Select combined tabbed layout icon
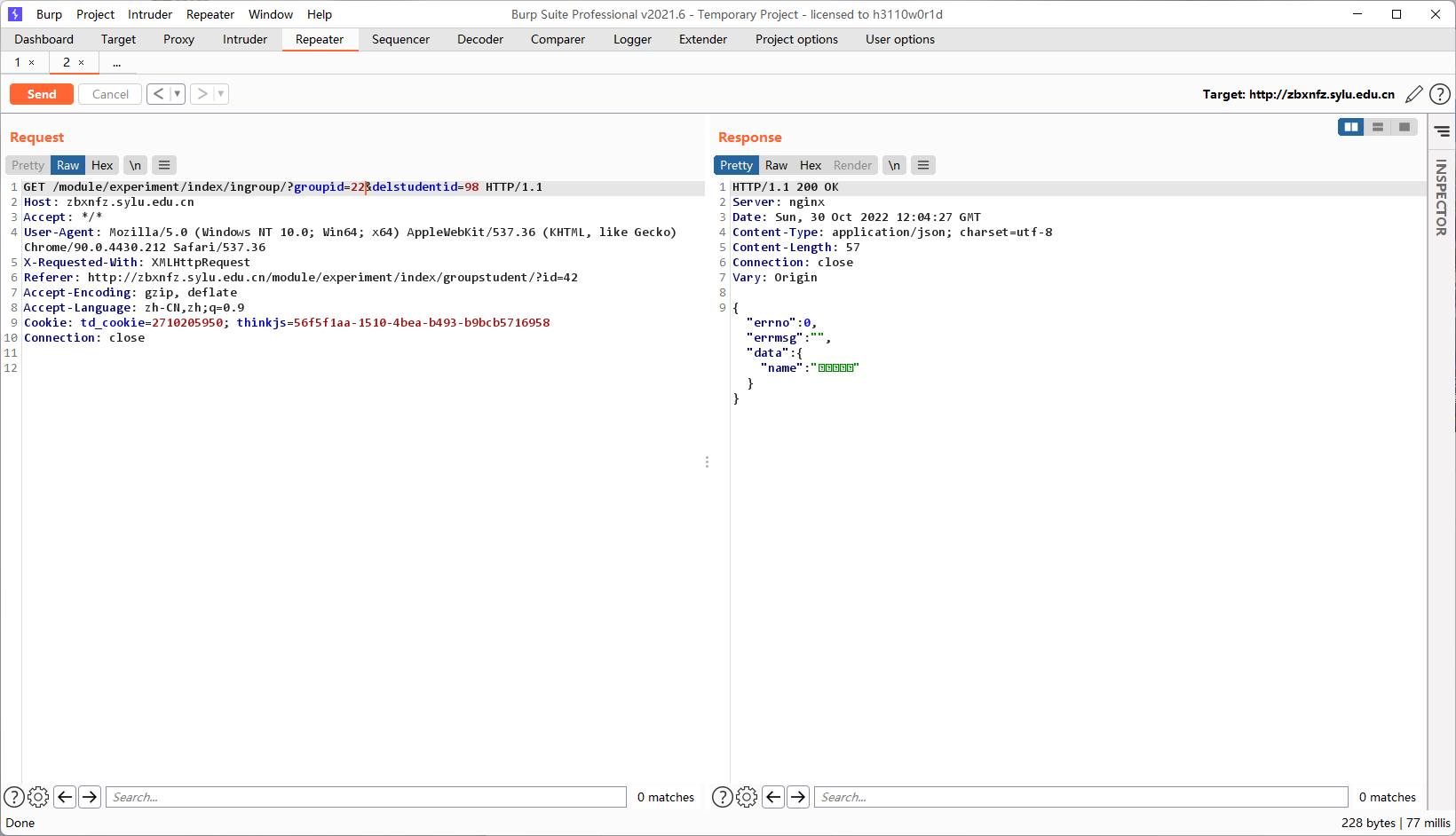Screen dimensions: 1456x836 click(x=1405, y=127)
